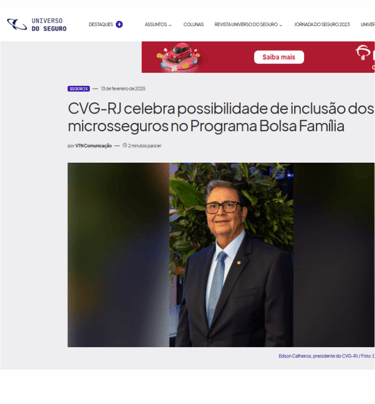Click the Revista menu chevron arrow
This screenshot has height=404, width=375.
(x=281, y=25)
